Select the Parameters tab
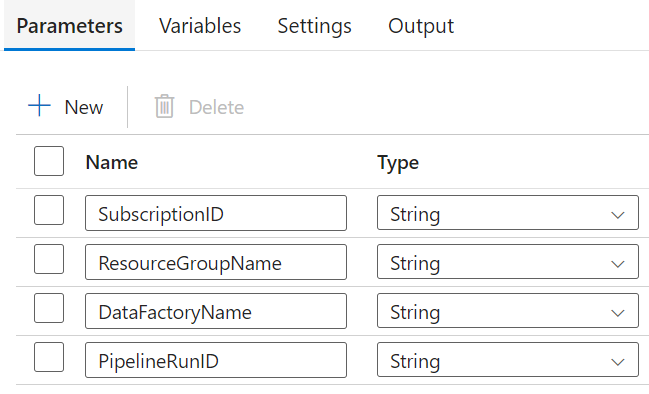The image size is (649, 394). click(x=70, y=26)
